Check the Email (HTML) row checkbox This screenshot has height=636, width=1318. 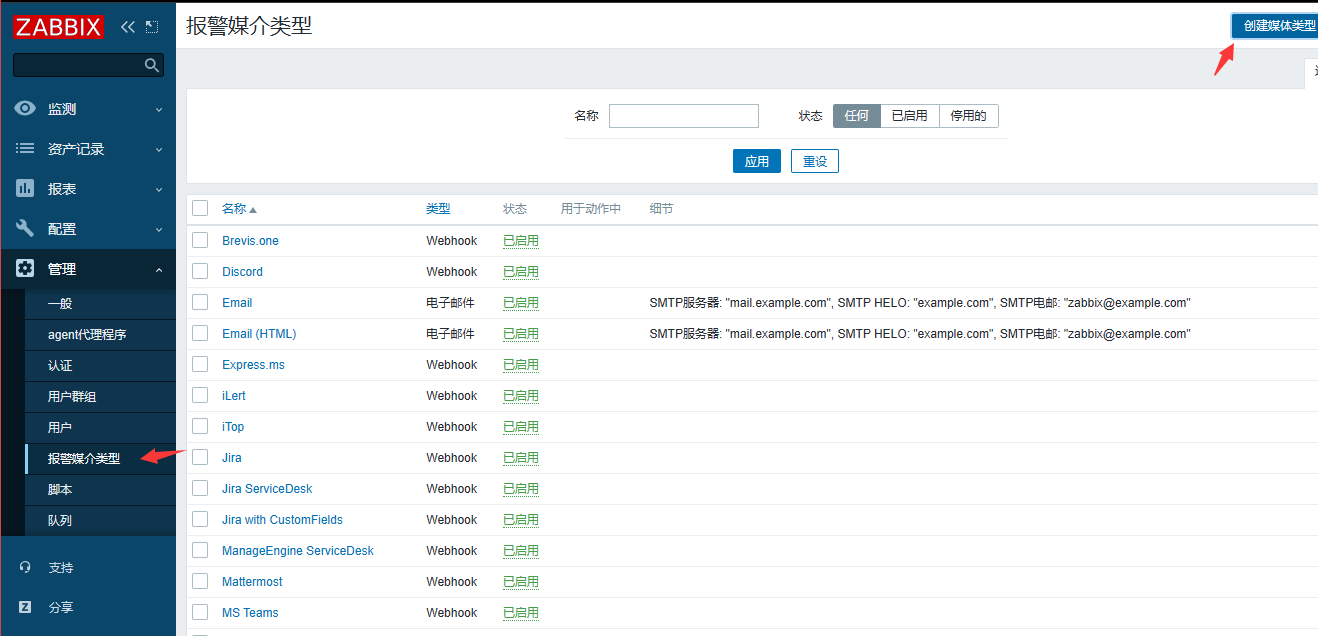point(200,333)
